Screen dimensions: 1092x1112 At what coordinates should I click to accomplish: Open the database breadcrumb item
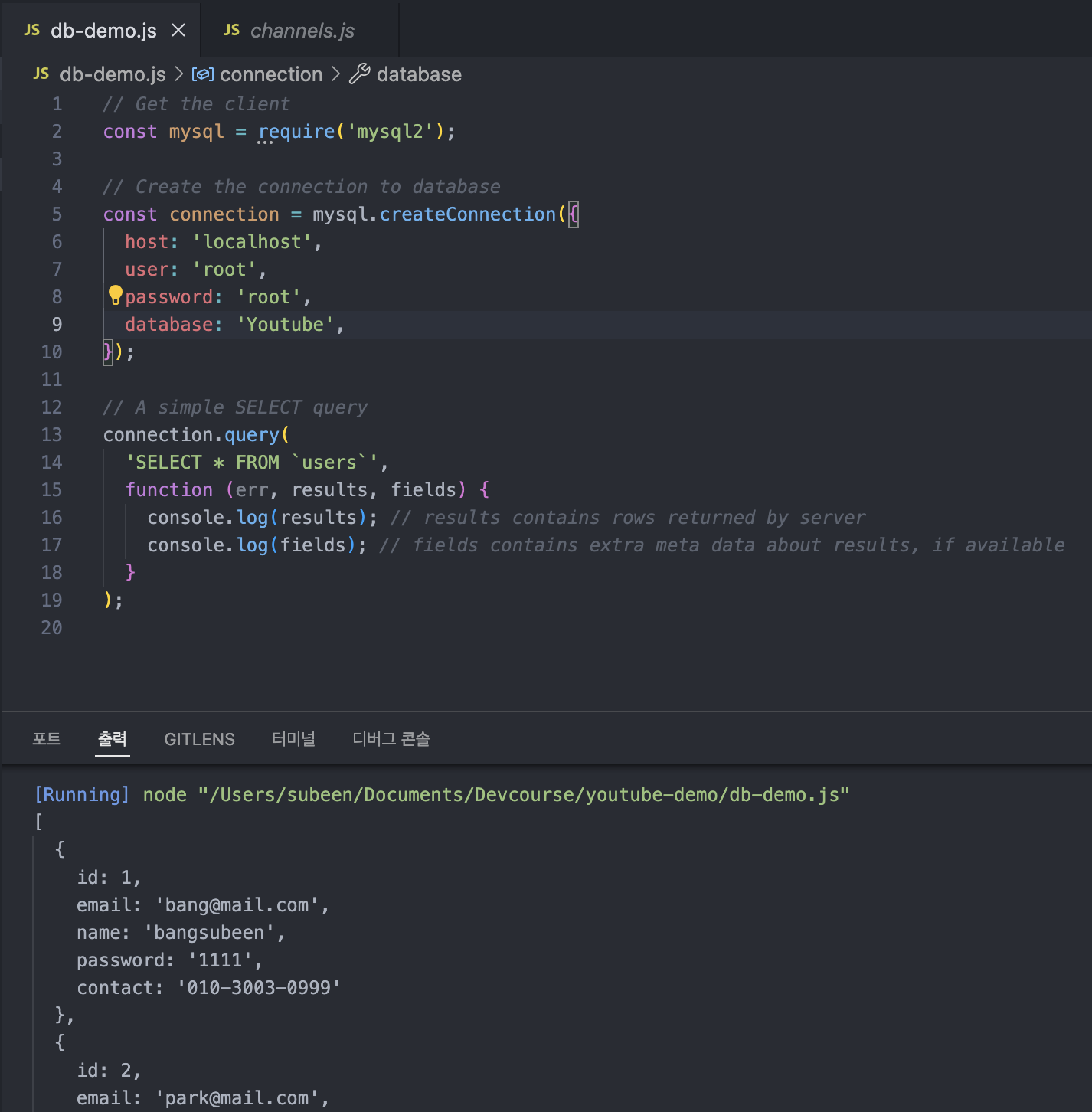(x=419, y=74)
